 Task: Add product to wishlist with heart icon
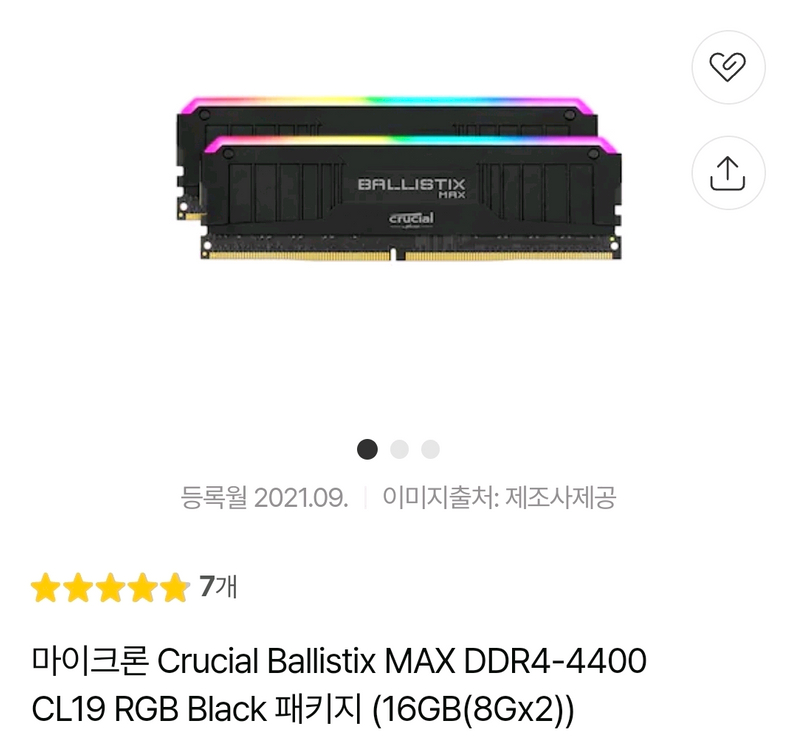[x=728, y=67]
